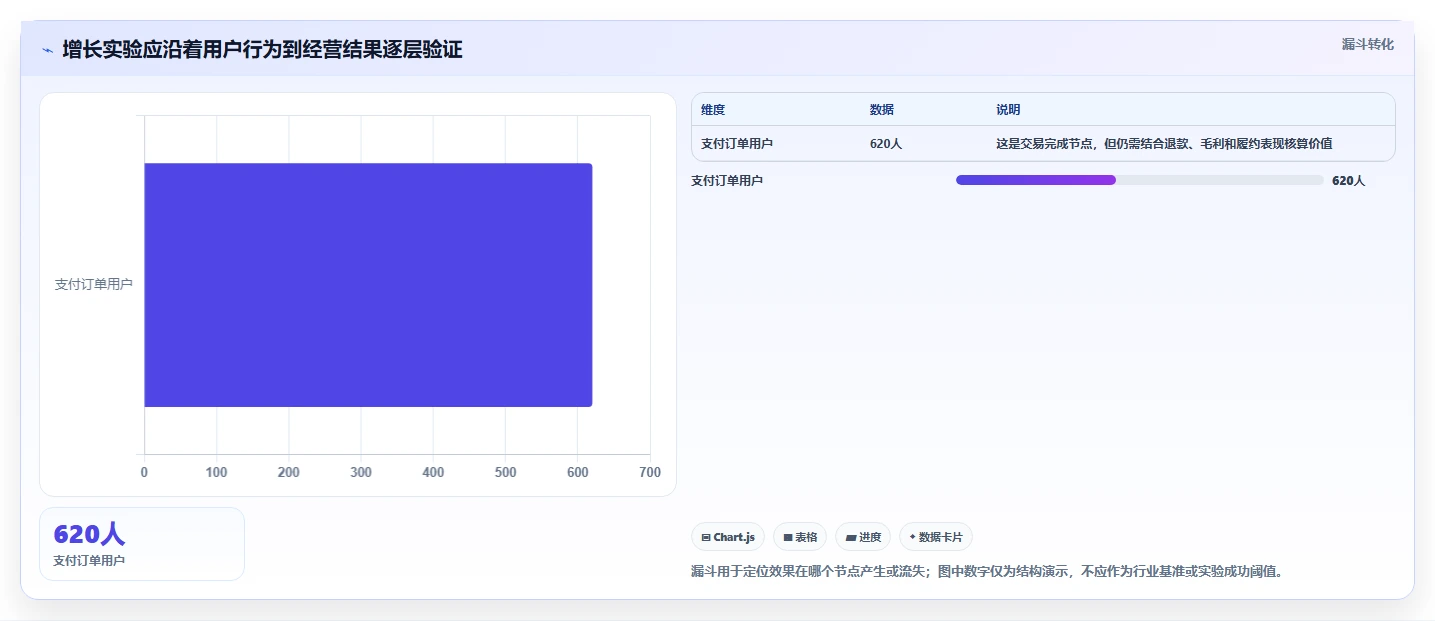Click the x-axis tick label 700

pos(650,473)
